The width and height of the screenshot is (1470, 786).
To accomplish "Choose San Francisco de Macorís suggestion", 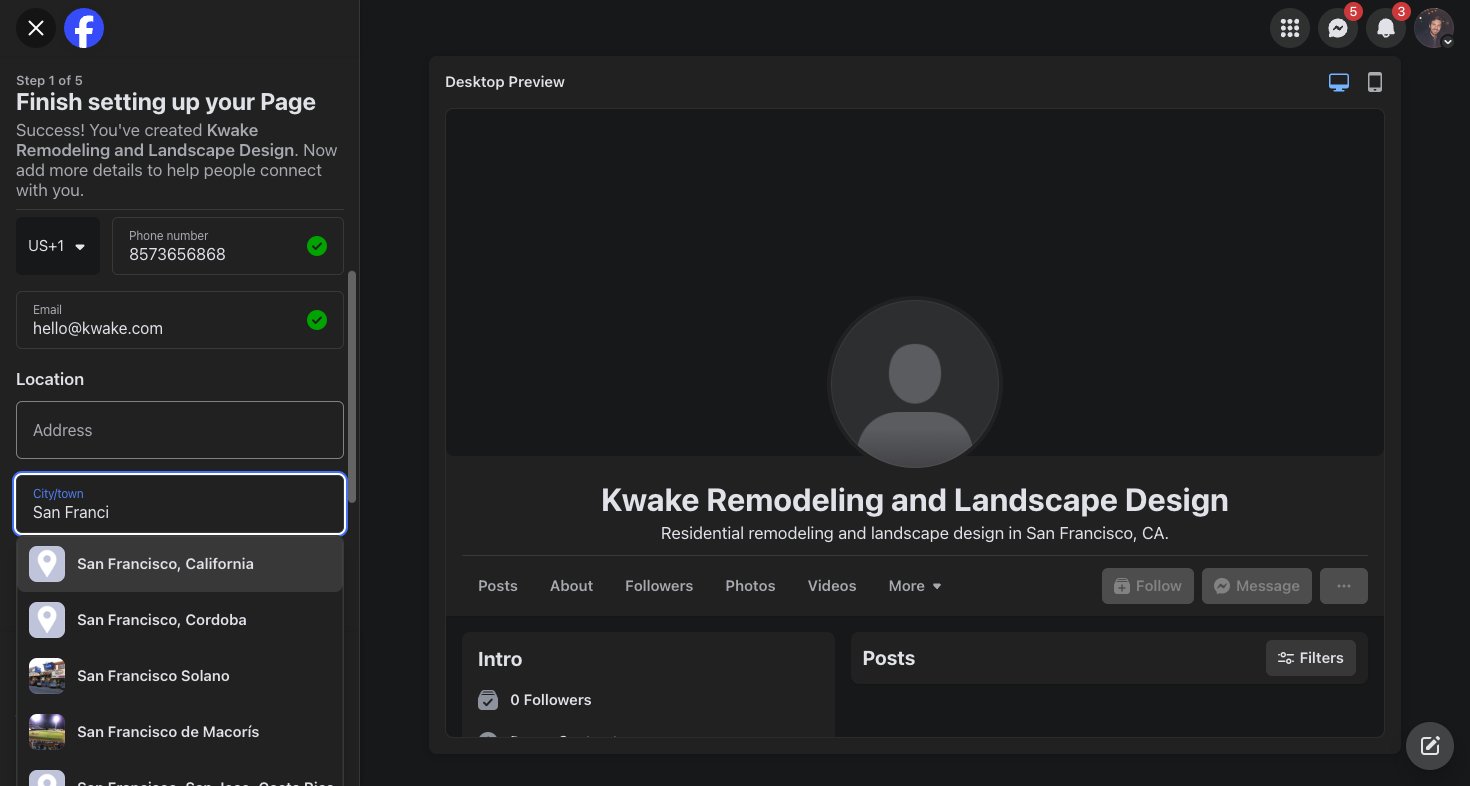I will tap(180, 732).
